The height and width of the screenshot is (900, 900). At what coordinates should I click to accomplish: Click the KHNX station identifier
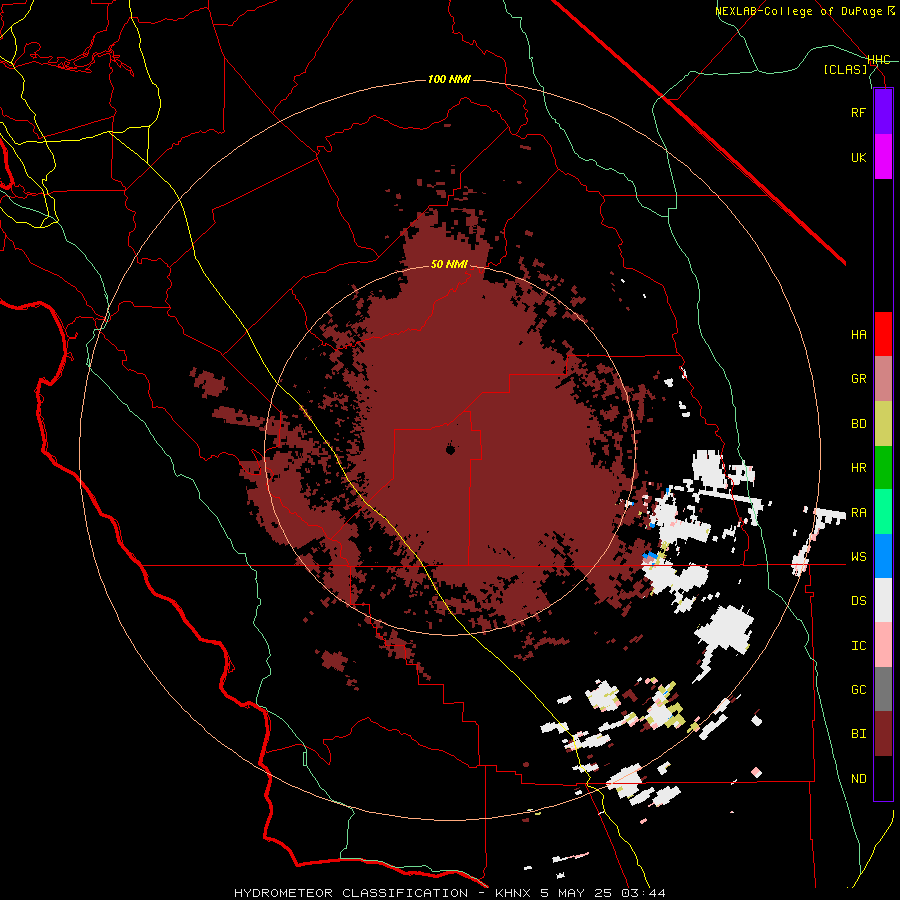[513, 893]
